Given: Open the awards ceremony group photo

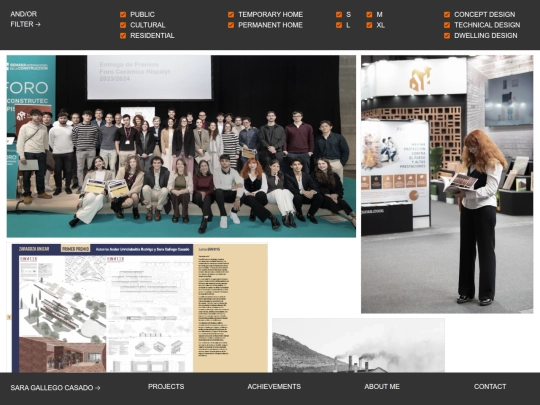Looking at the screenshot, I should tap(181, 146).
